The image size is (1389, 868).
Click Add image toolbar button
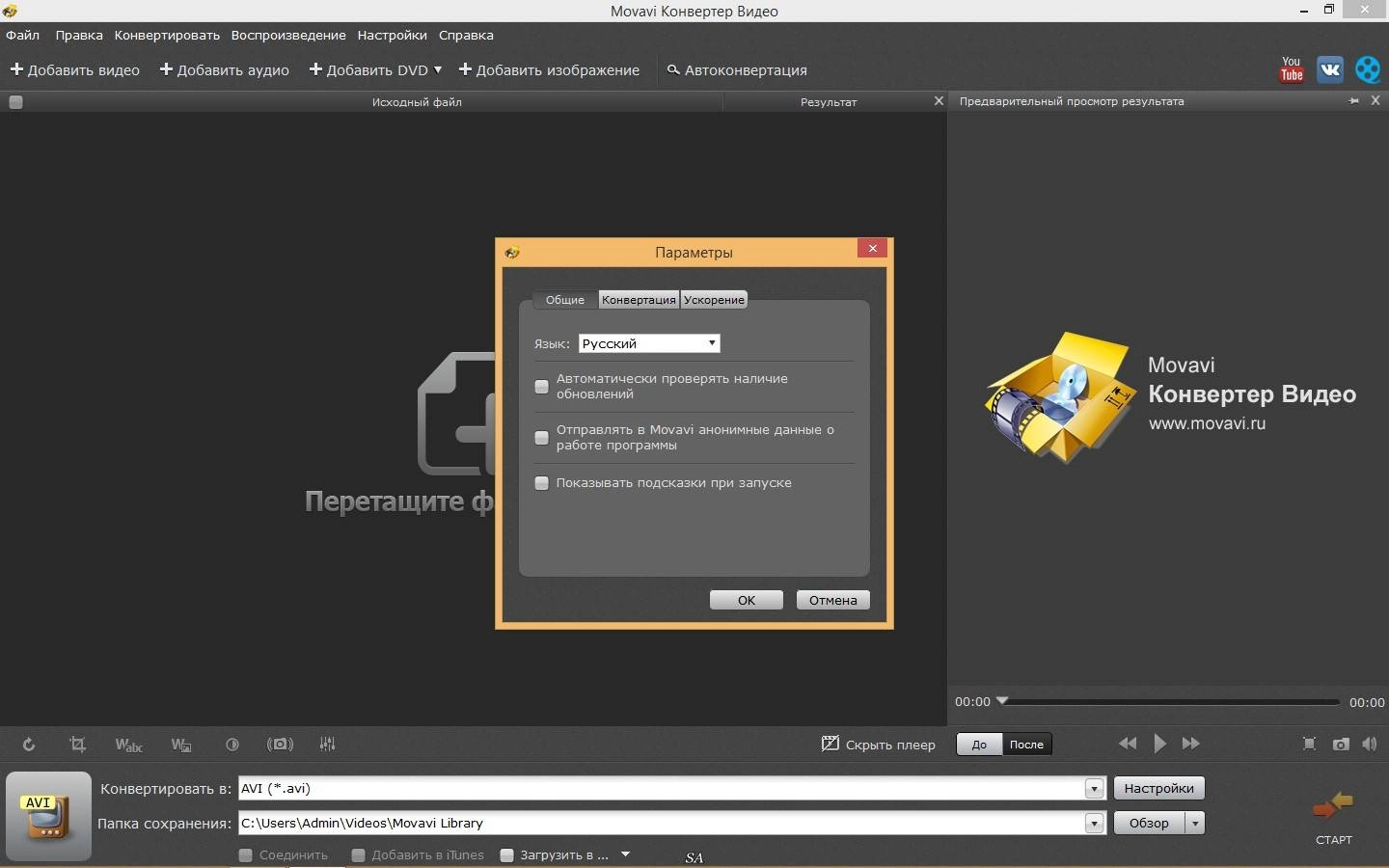point(549,69)
